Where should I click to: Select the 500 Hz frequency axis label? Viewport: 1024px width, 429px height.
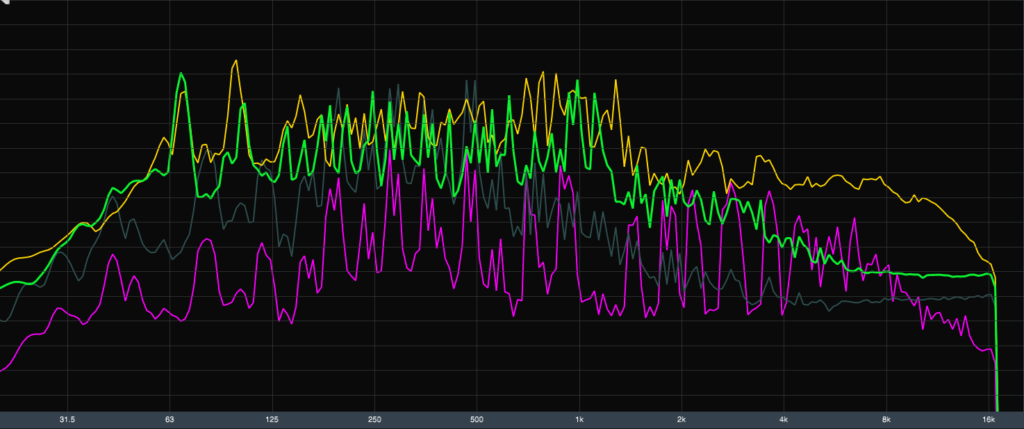[x=477, y=419]
